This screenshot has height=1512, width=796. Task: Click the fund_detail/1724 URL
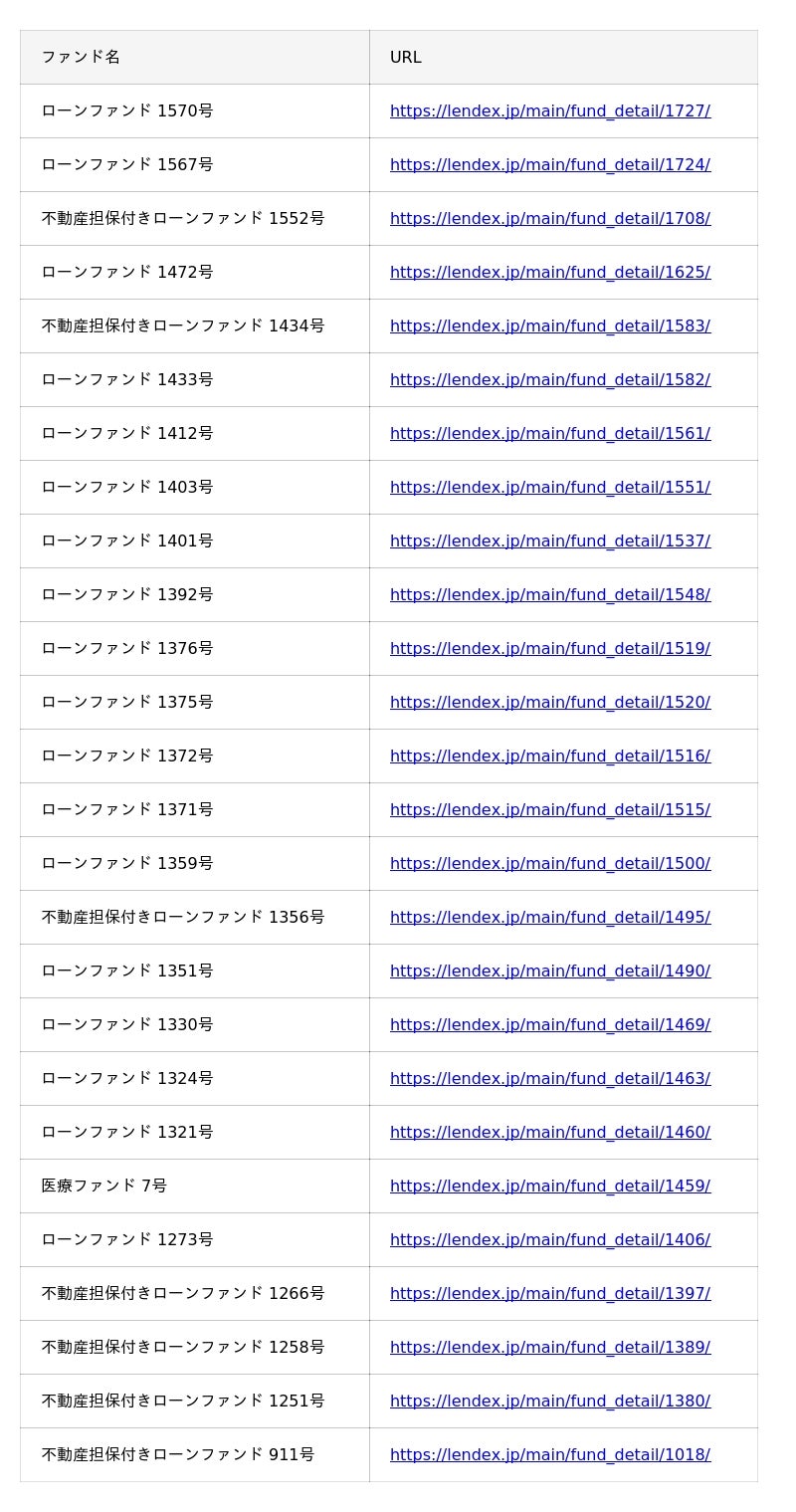click(549, 165)
